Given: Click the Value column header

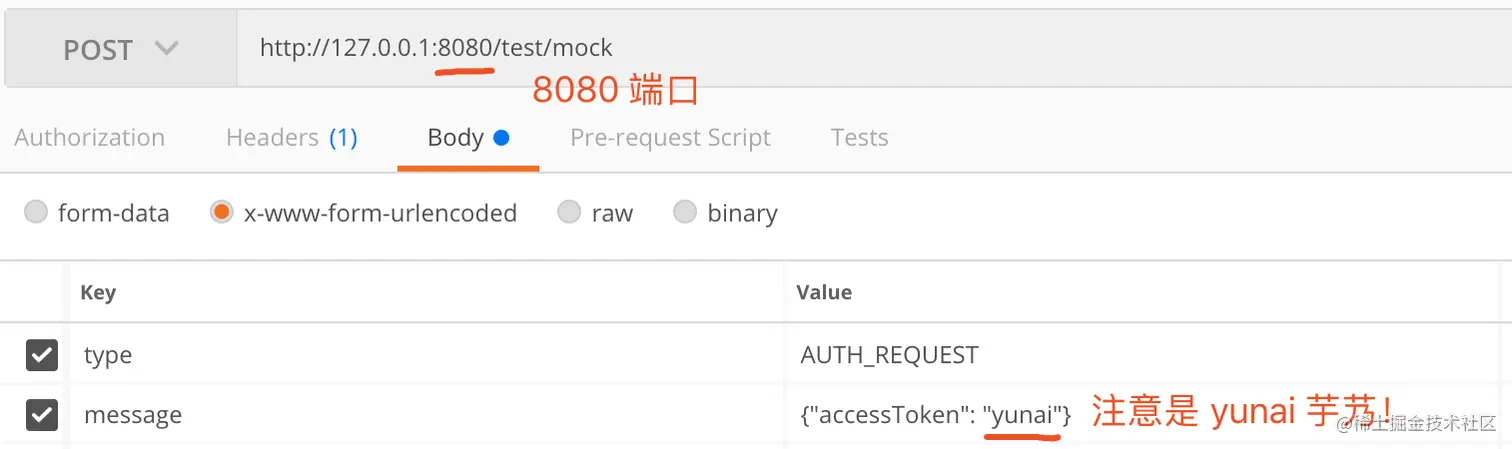Looking at the screenshot, I should [x=824, y=292].
